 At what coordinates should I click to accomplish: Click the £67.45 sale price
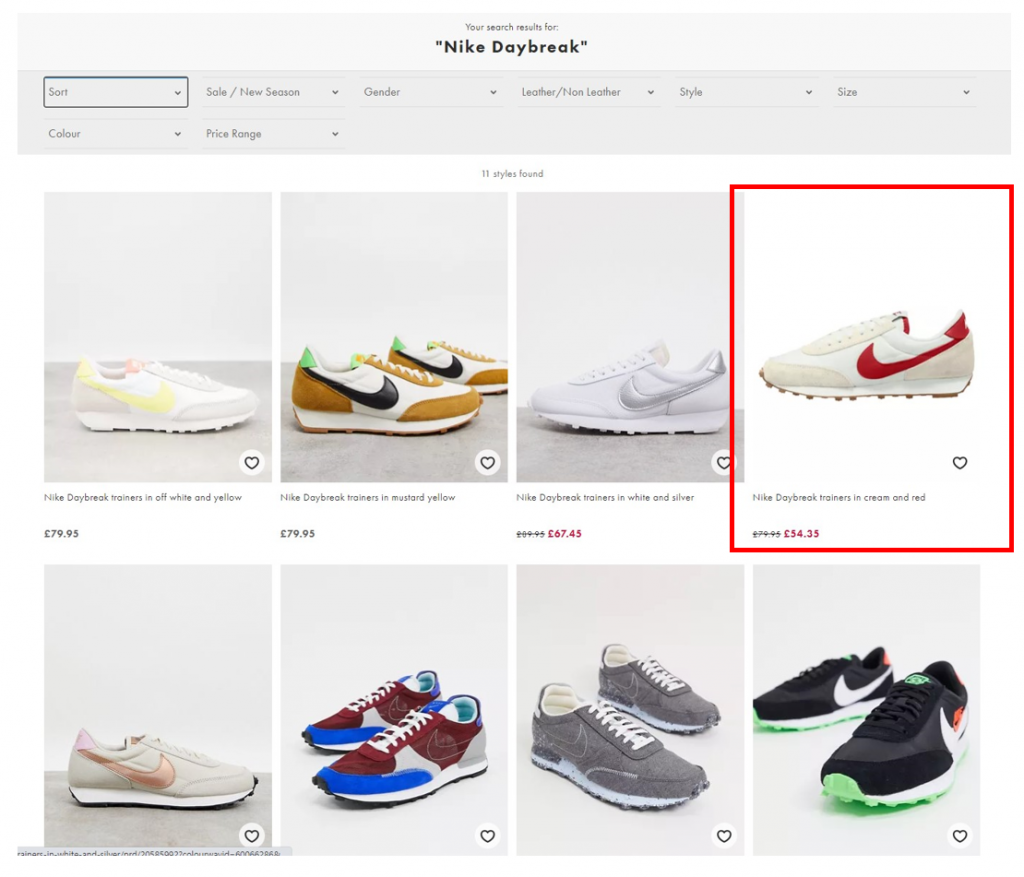(565, 534)
